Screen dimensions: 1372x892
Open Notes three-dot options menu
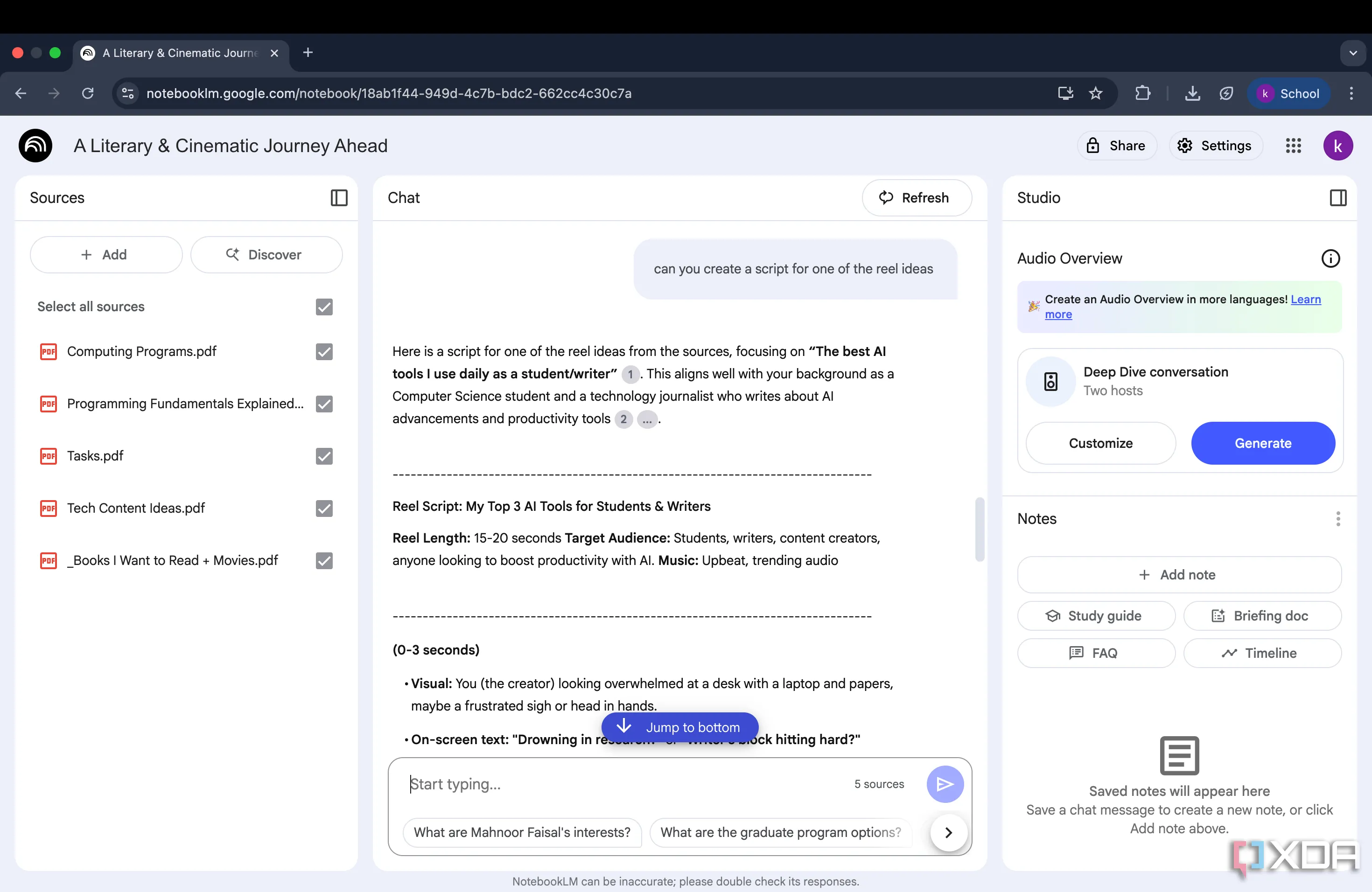pyautogui.click(x=1337, y=519)
